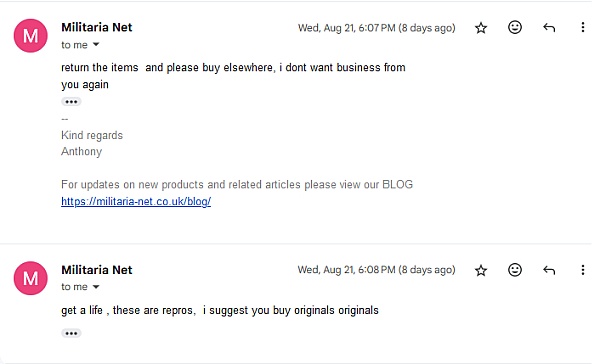Click the Wed, Aug 21, 6:08 PM timestamp

coord(377,270)
